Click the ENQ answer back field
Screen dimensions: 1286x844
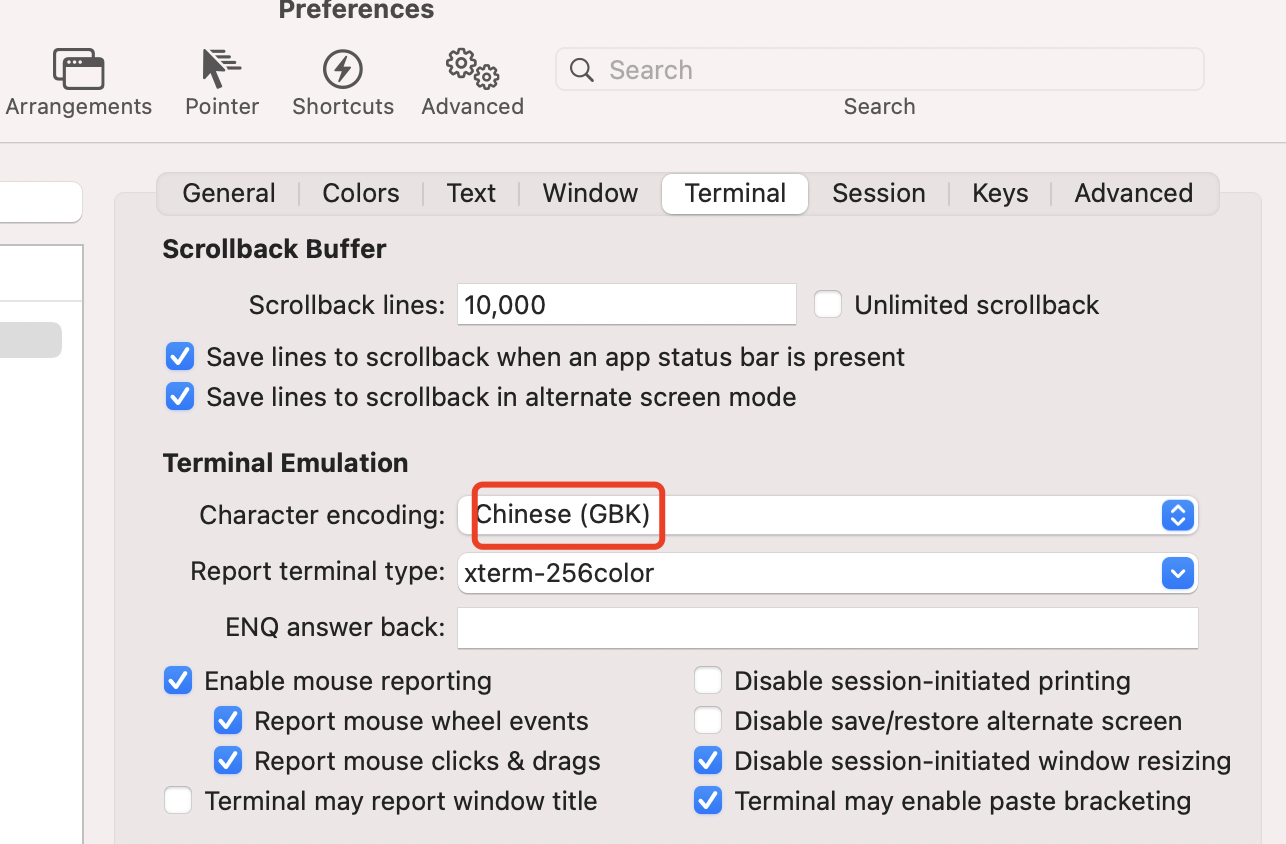pyautogui.click(x=828, y=628)
